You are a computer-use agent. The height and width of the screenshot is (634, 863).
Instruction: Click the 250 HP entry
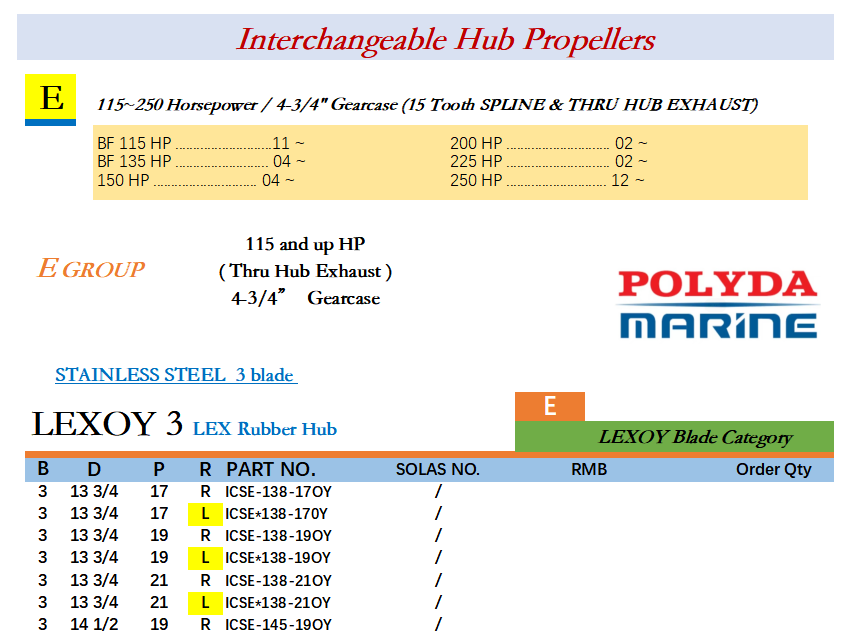547,180
